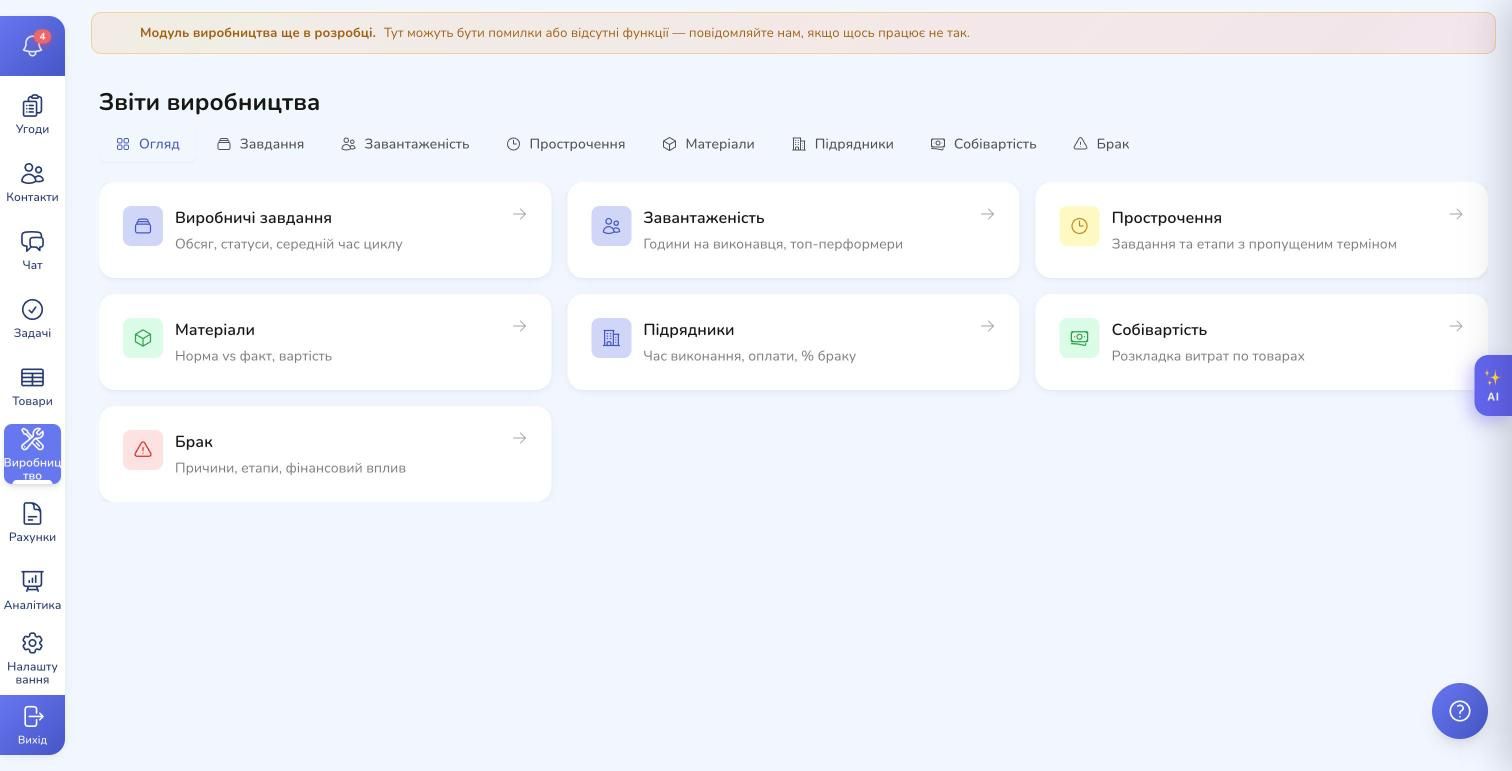Click the Підрядники card building icon

611,338
